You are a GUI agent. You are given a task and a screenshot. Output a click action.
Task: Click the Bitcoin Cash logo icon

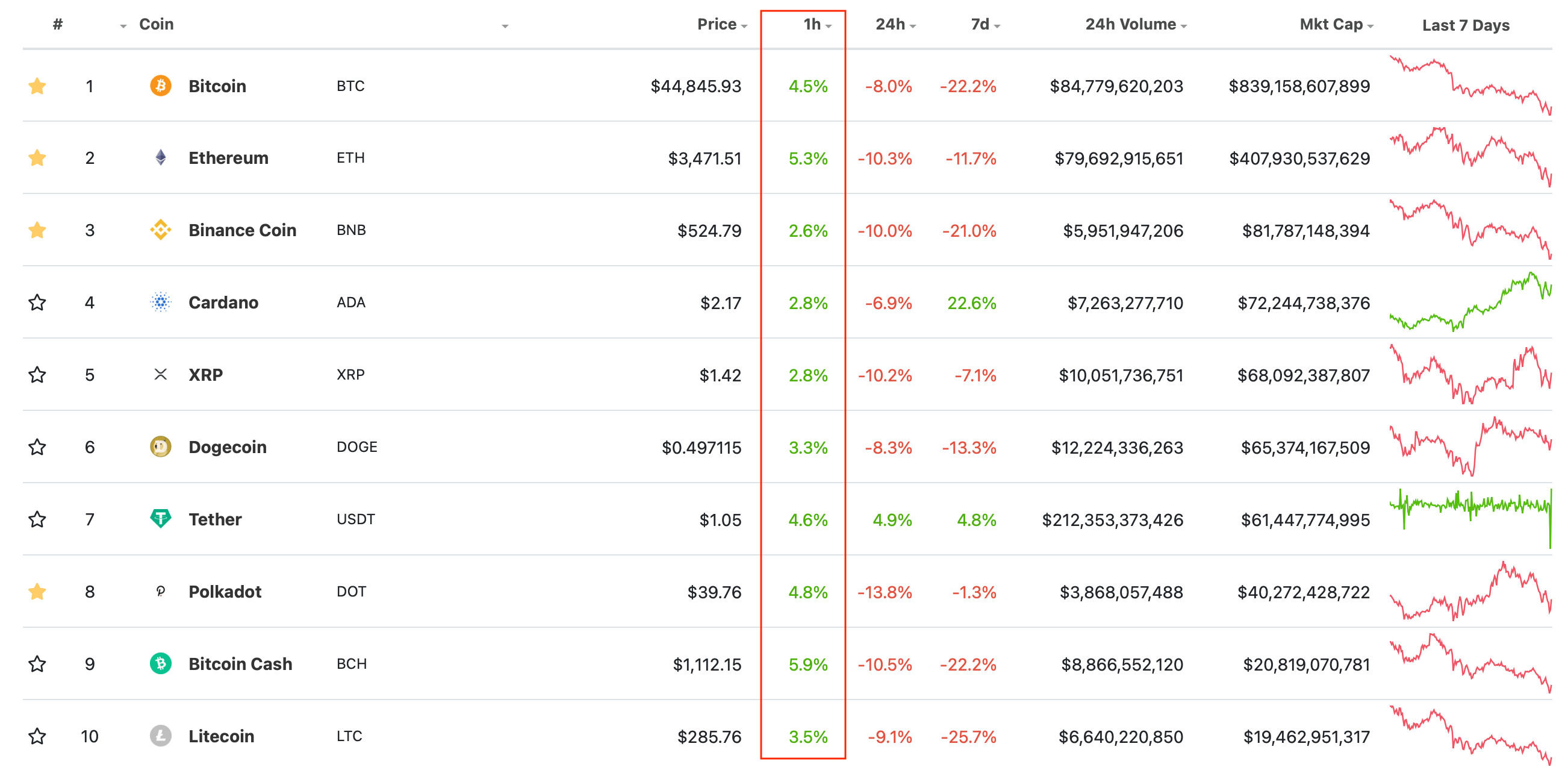[x=161, y=663]
